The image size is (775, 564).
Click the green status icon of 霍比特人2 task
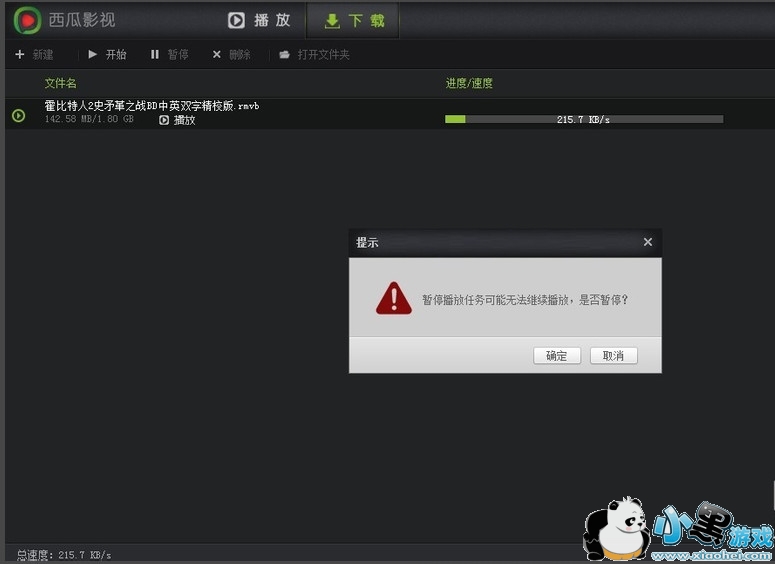point(18,116)
